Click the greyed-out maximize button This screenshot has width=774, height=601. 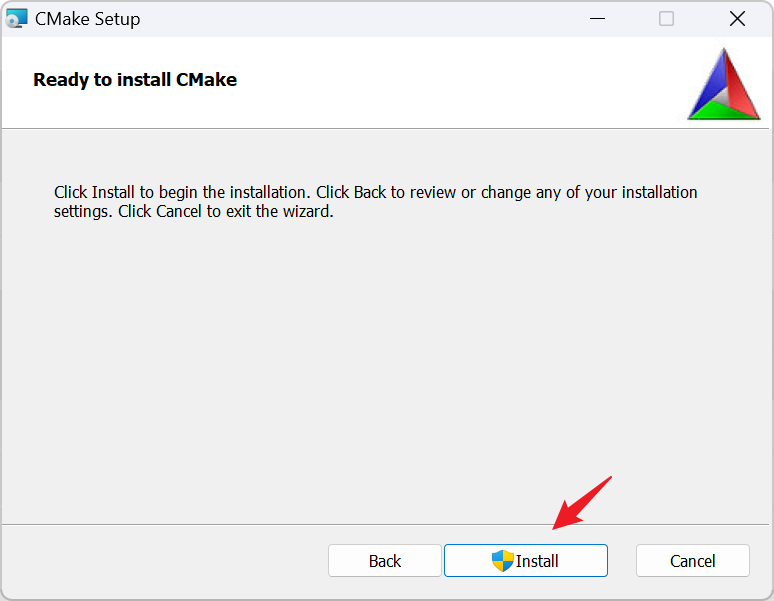tap(666, 18)
